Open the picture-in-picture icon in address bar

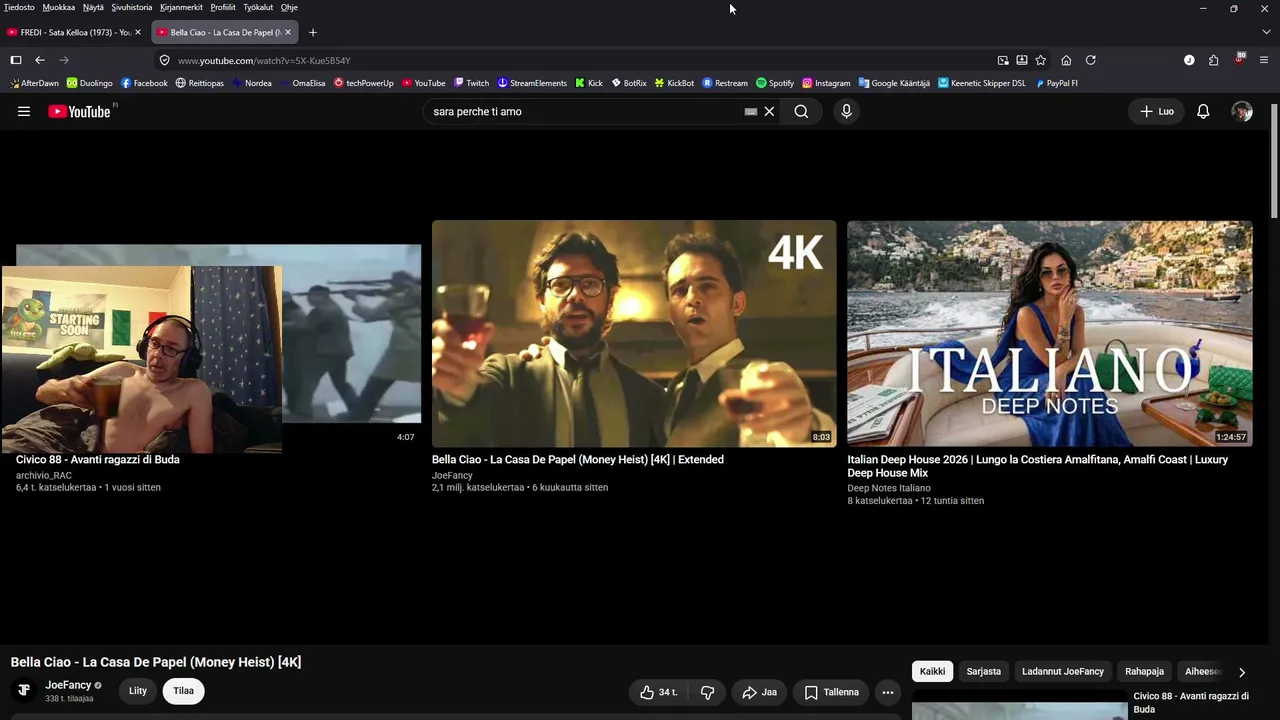tap(1003, 60)
